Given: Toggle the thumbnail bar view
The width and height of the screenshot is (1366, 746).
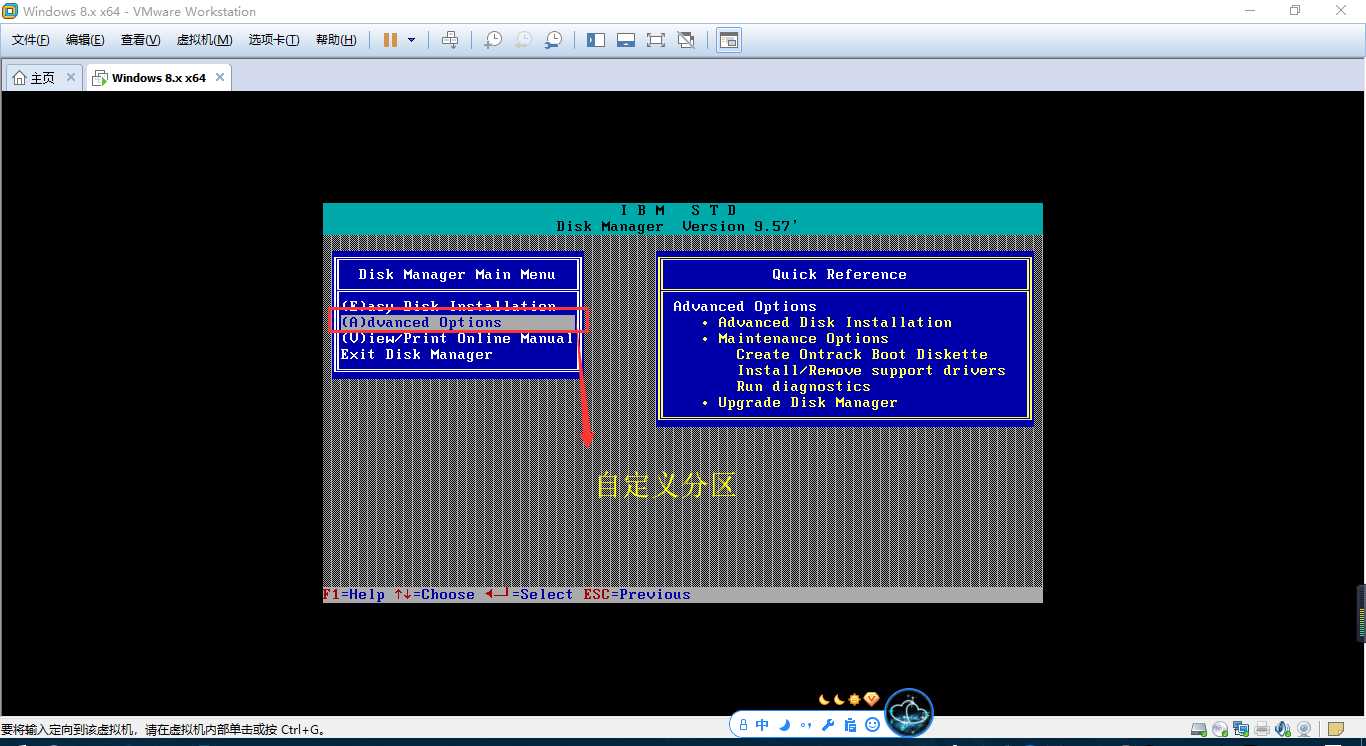Looking at the screenshot, I should (626, 40).
